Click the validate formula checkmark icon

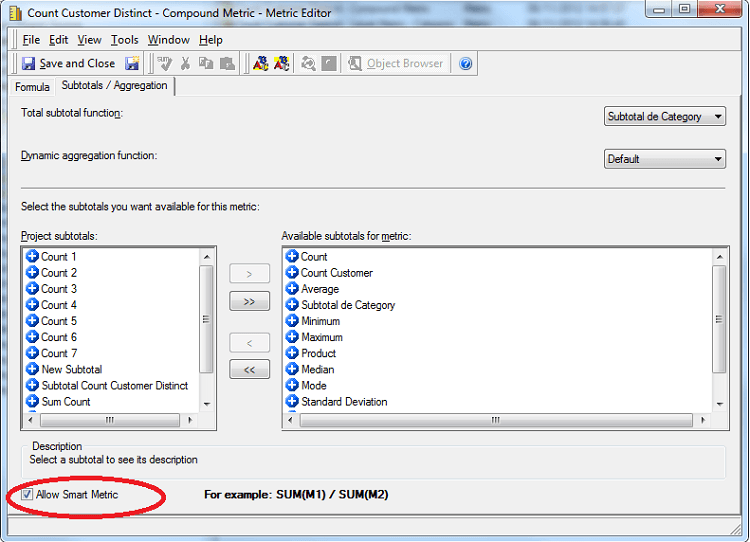point(165,63)
